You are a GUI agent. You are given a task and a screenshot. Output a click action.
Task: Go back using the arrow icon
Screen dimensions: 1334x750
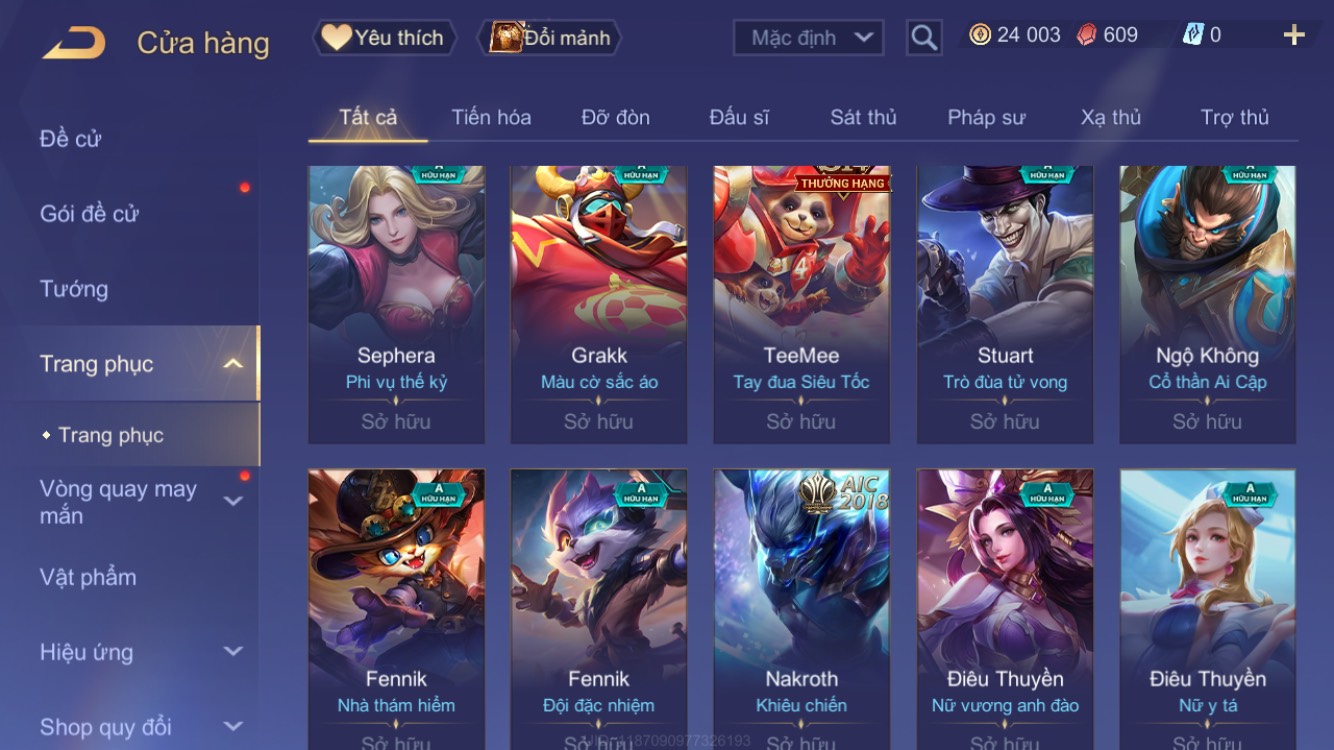tap(74, 42)
